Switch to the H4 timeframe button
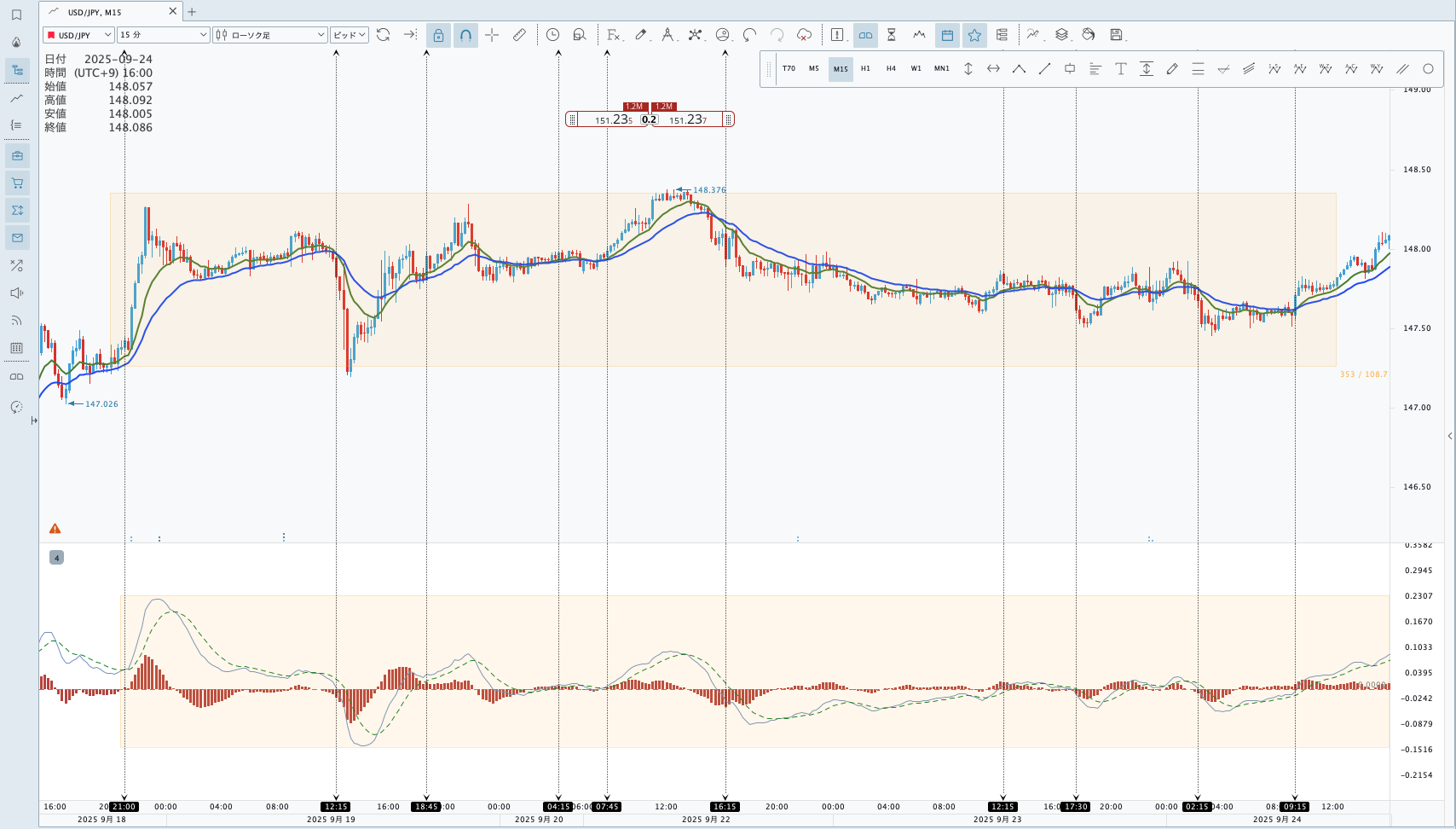 pyautogui.click(x=891, y=69)
